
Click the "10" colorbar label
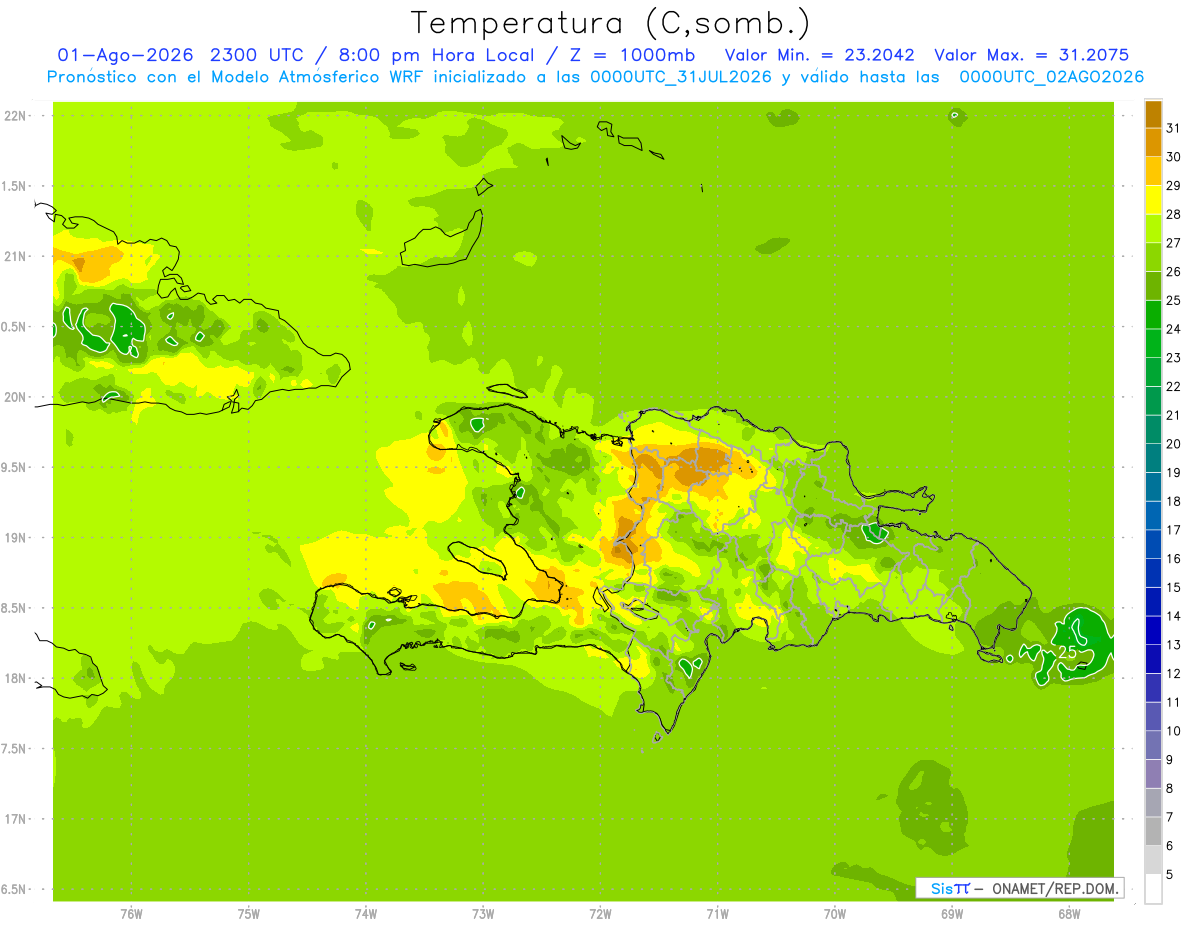click(x=1173, y=731)
